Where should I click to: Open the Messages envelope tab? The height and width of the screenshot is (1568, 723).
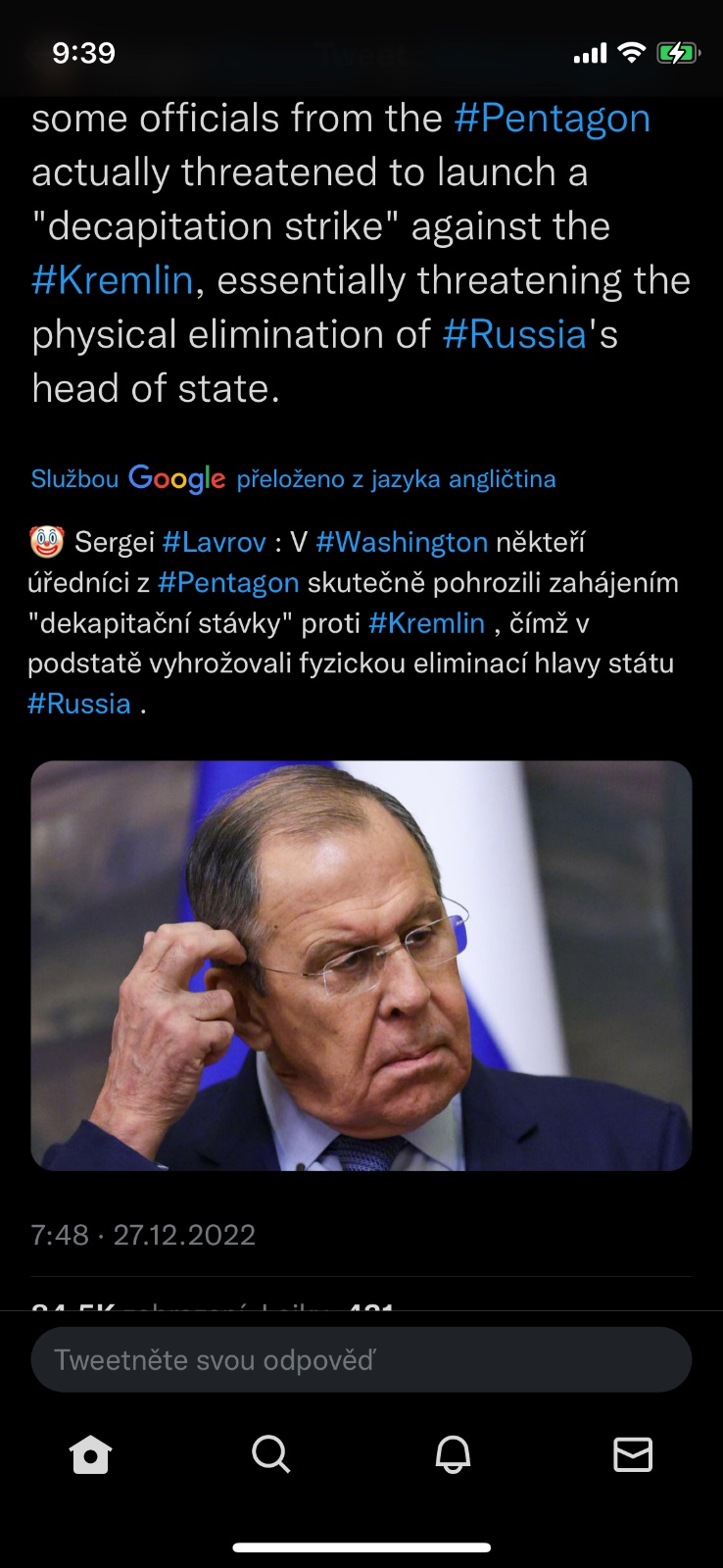(633, 1454)
